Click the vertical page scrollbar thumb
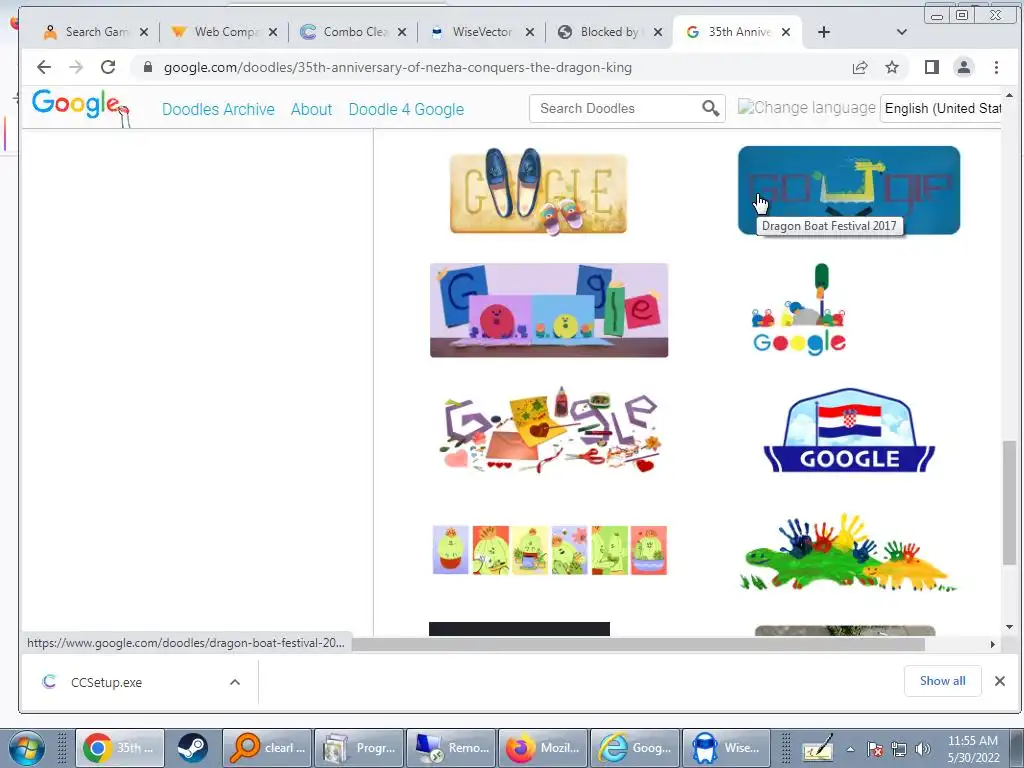The width and height of the screenshot is (1024, 768). click(x=1009, y=503)
